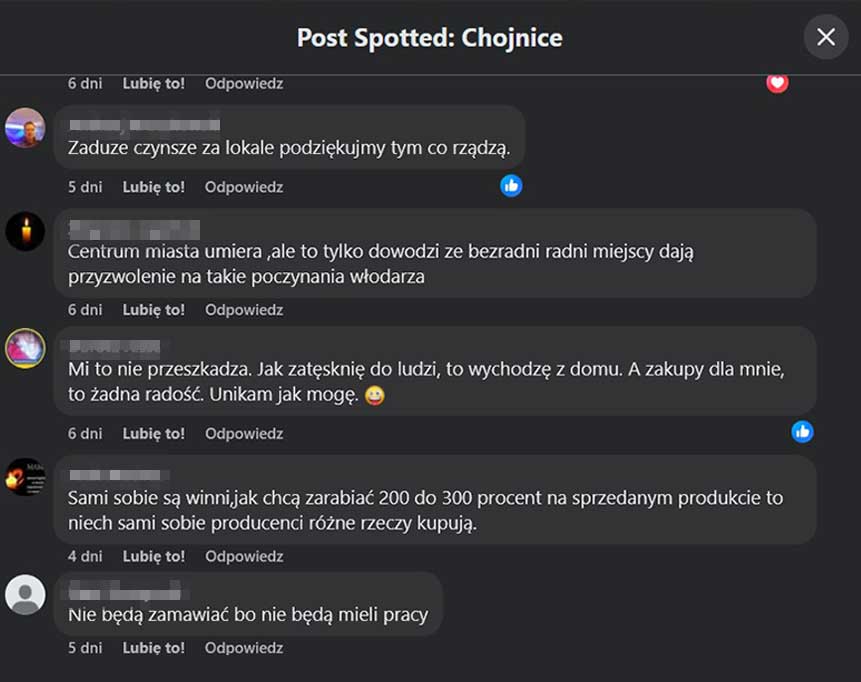Image resolution: width=861 pixels, height=682 pixels.
Task: Open candle avatar of 'Centrum miasta' commenter
Action: pyautogui.click(x=25, y=231)
